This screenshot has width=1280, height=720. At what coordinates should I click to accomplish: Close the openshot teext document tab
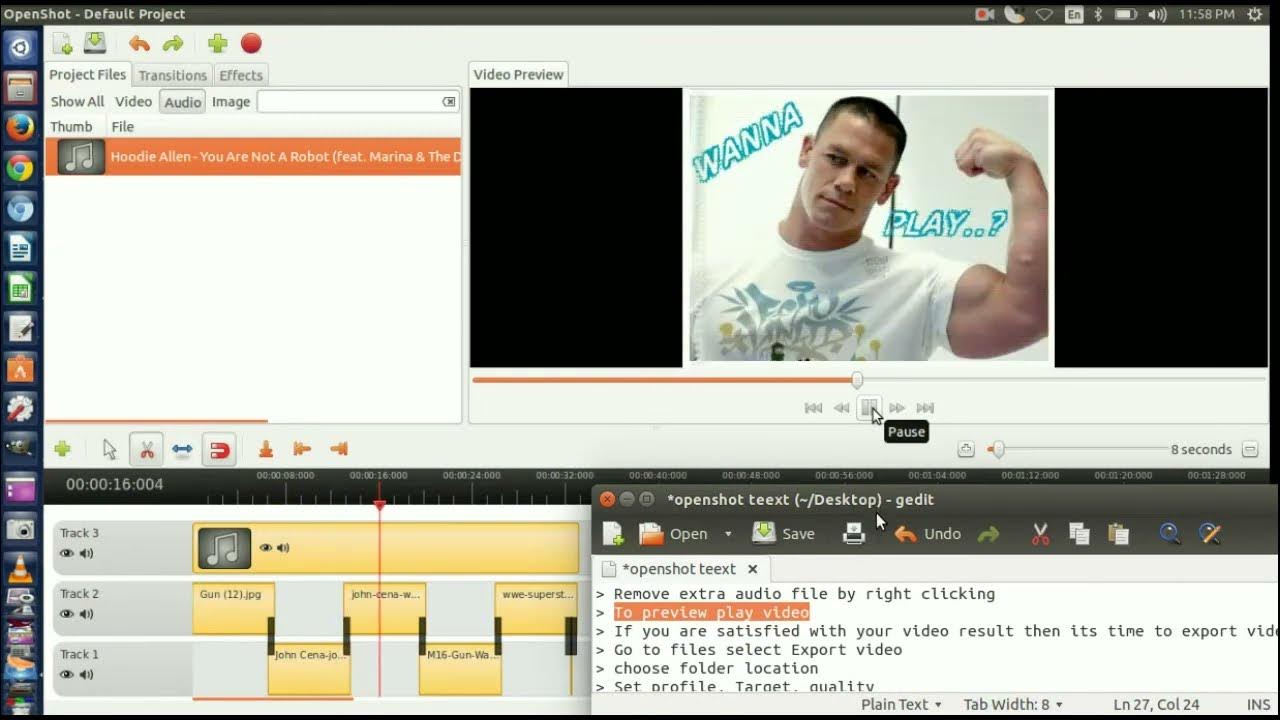(753, 569)
